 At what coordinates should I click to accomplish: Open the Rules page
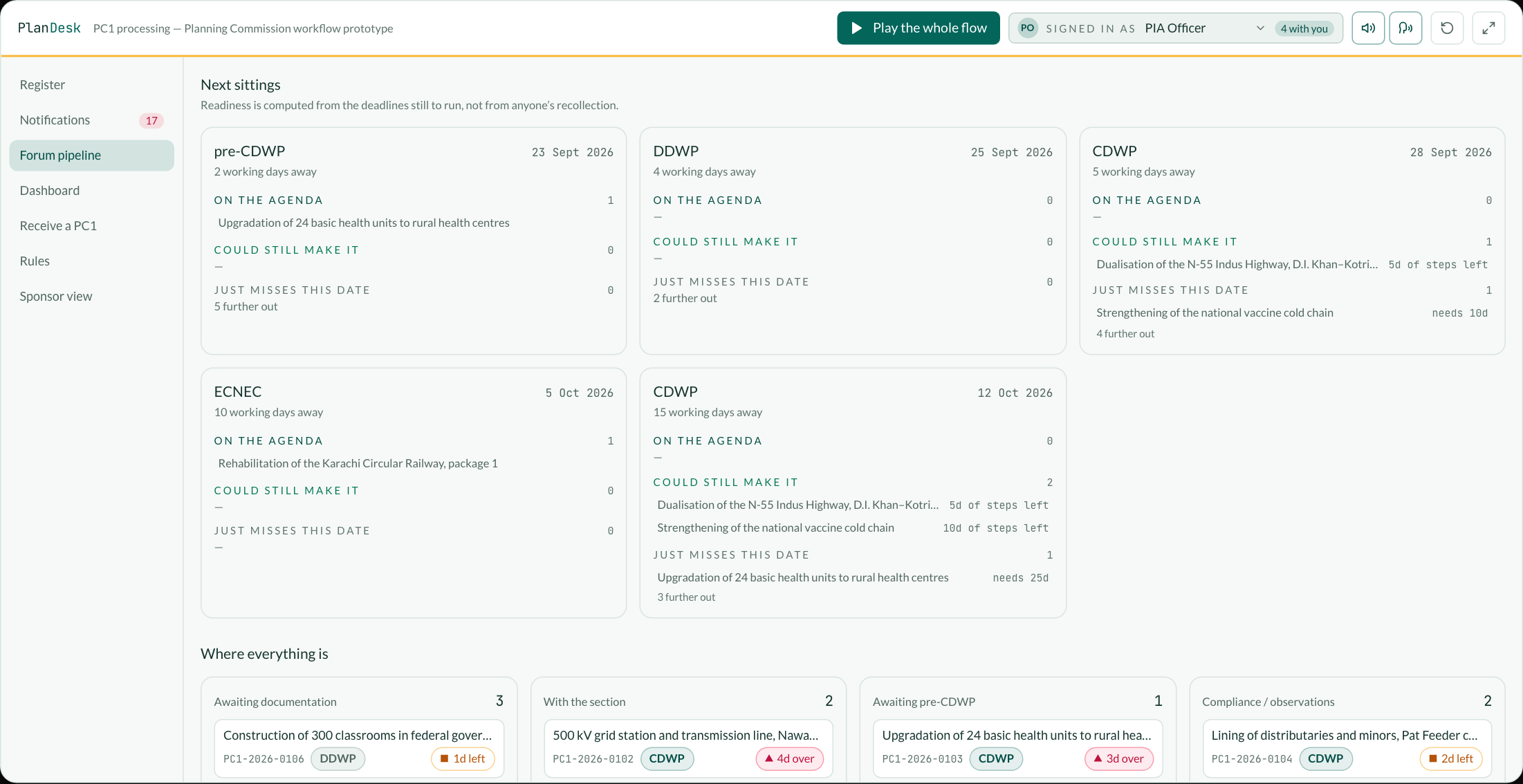point(92,261)
